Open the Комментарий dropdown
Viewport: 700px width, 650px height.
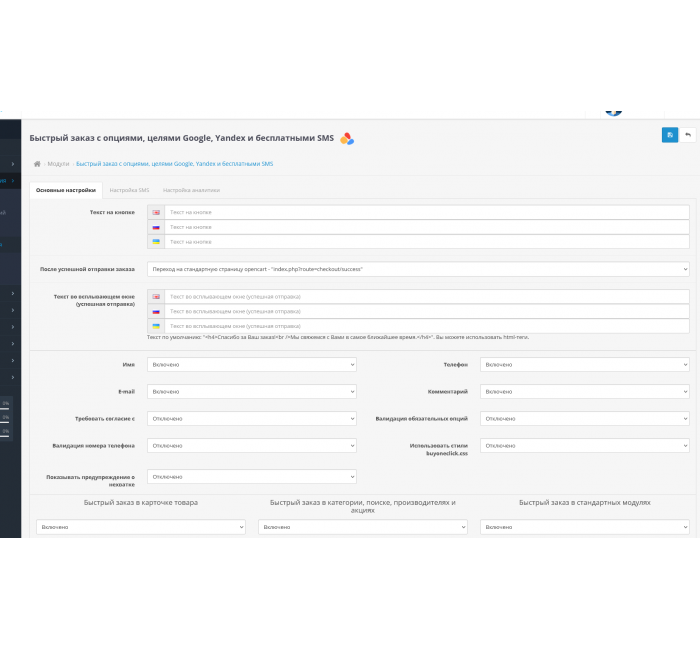585,392
